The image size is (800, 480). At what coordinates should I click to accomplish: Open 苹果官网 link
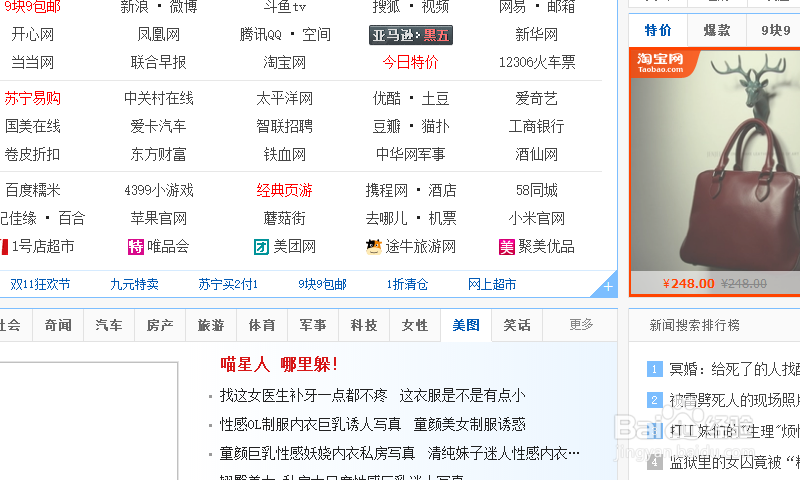[x=159, y=218]
